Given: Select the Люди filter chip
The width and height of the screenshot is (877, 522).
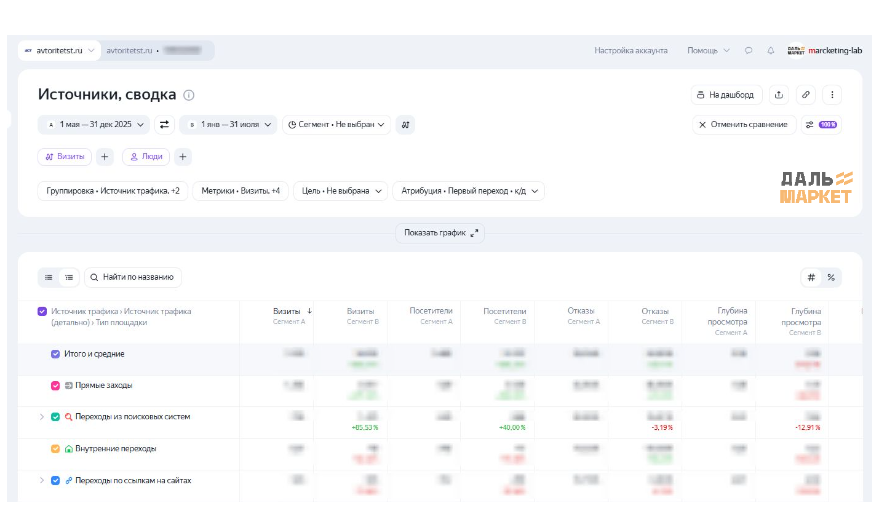Looking at the screenshot, I should 146,157.
